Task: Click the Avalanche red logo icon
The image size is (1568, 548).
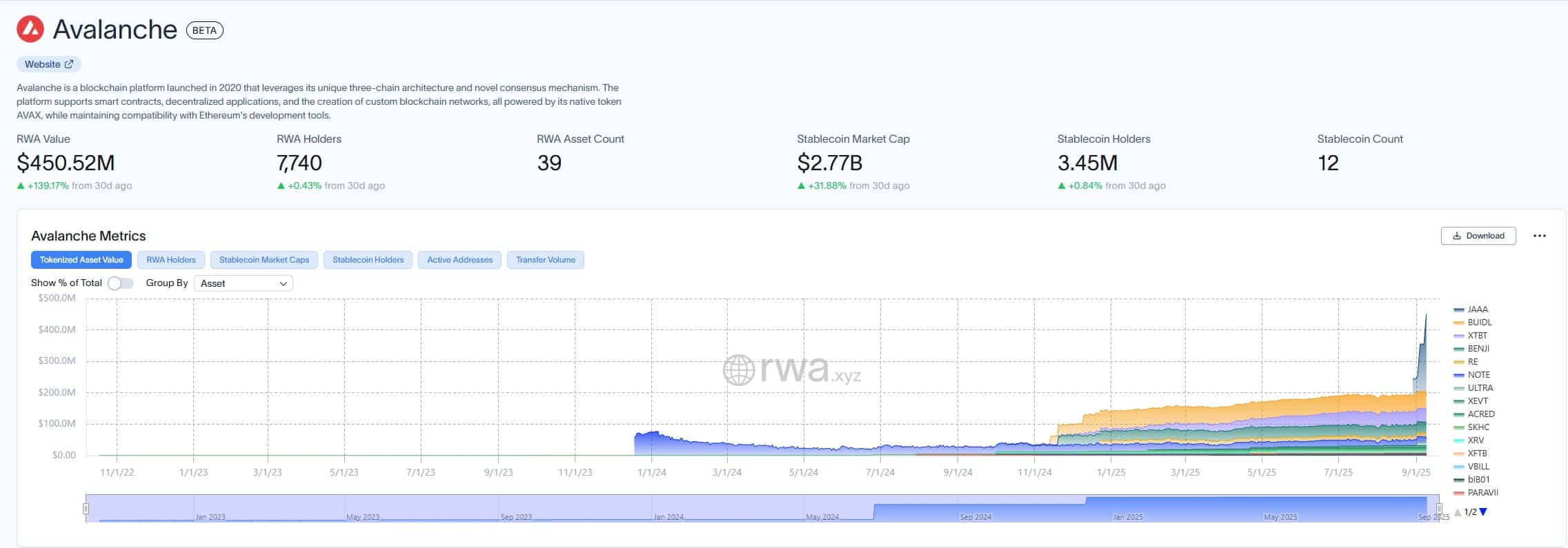Action: point(30,29)
